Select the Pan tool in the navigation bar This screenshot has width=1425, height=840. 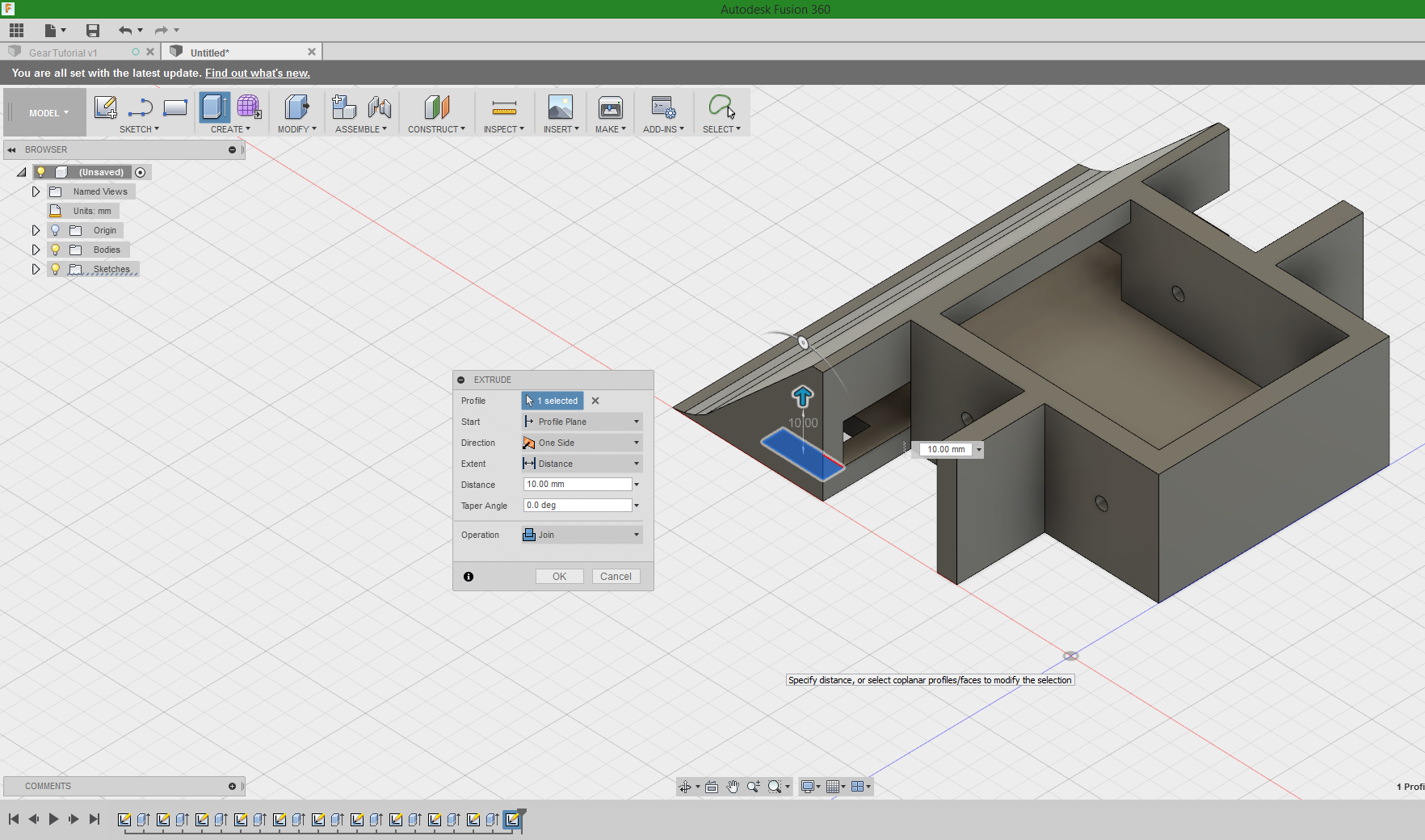(733, 786)
